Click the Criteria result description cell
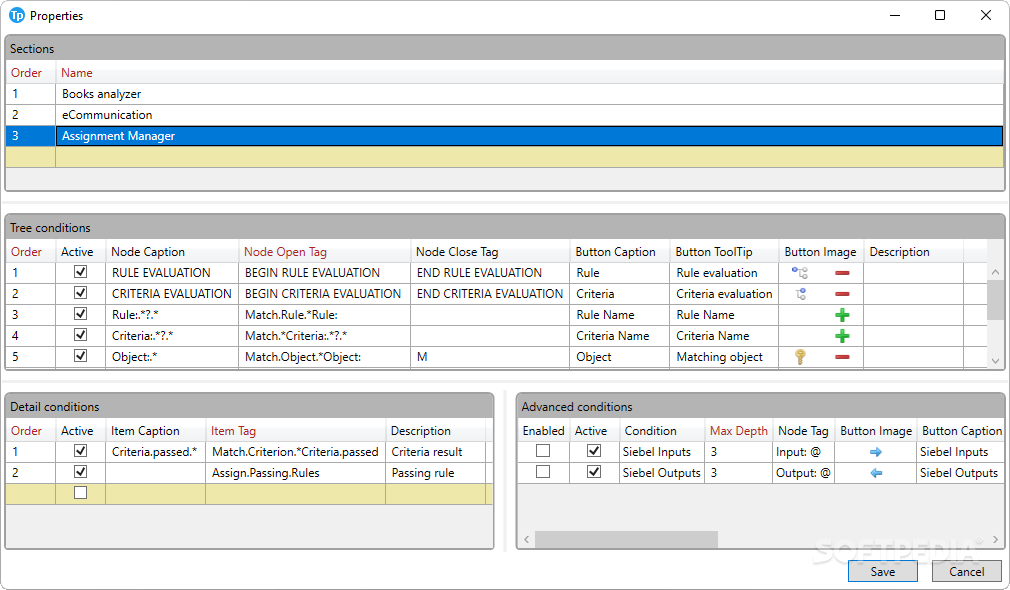Viewport: 1010px width, 590px height. pyautogui.click(x=435, y=452)
